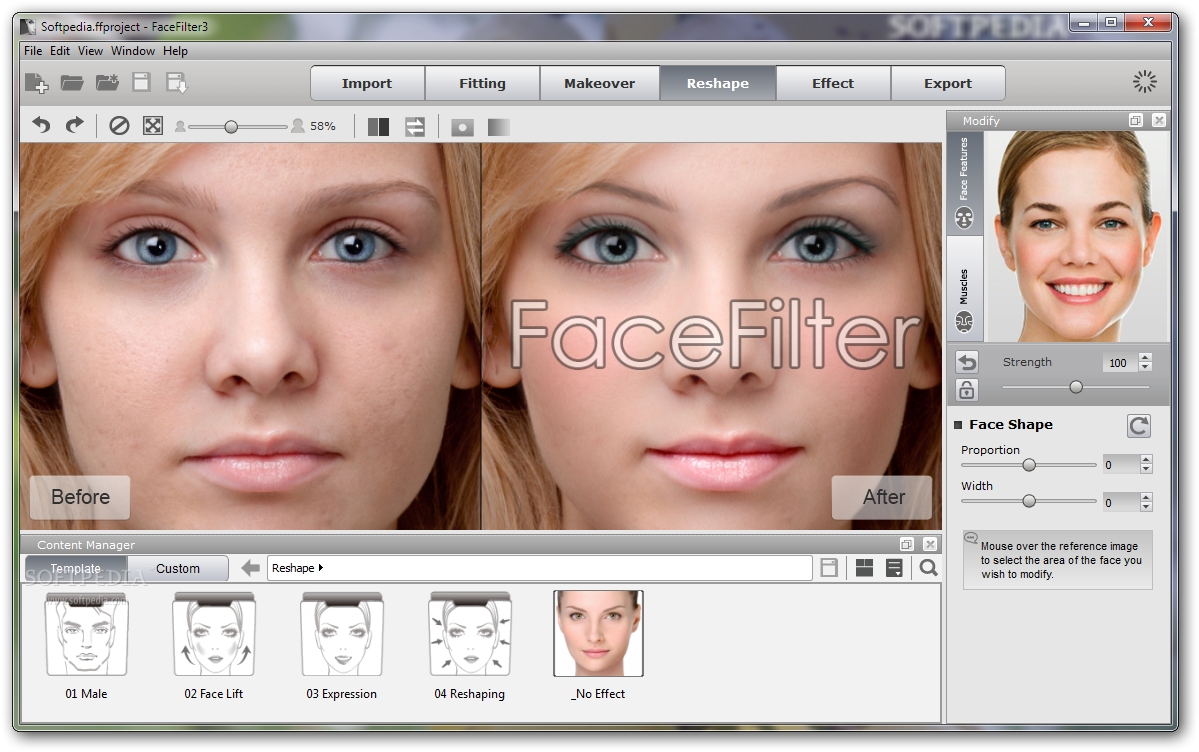This screenshot has width=1199, height=752.
Task: Click the cancel/no-effect circle icon
Action: click(x=119, y=125)
